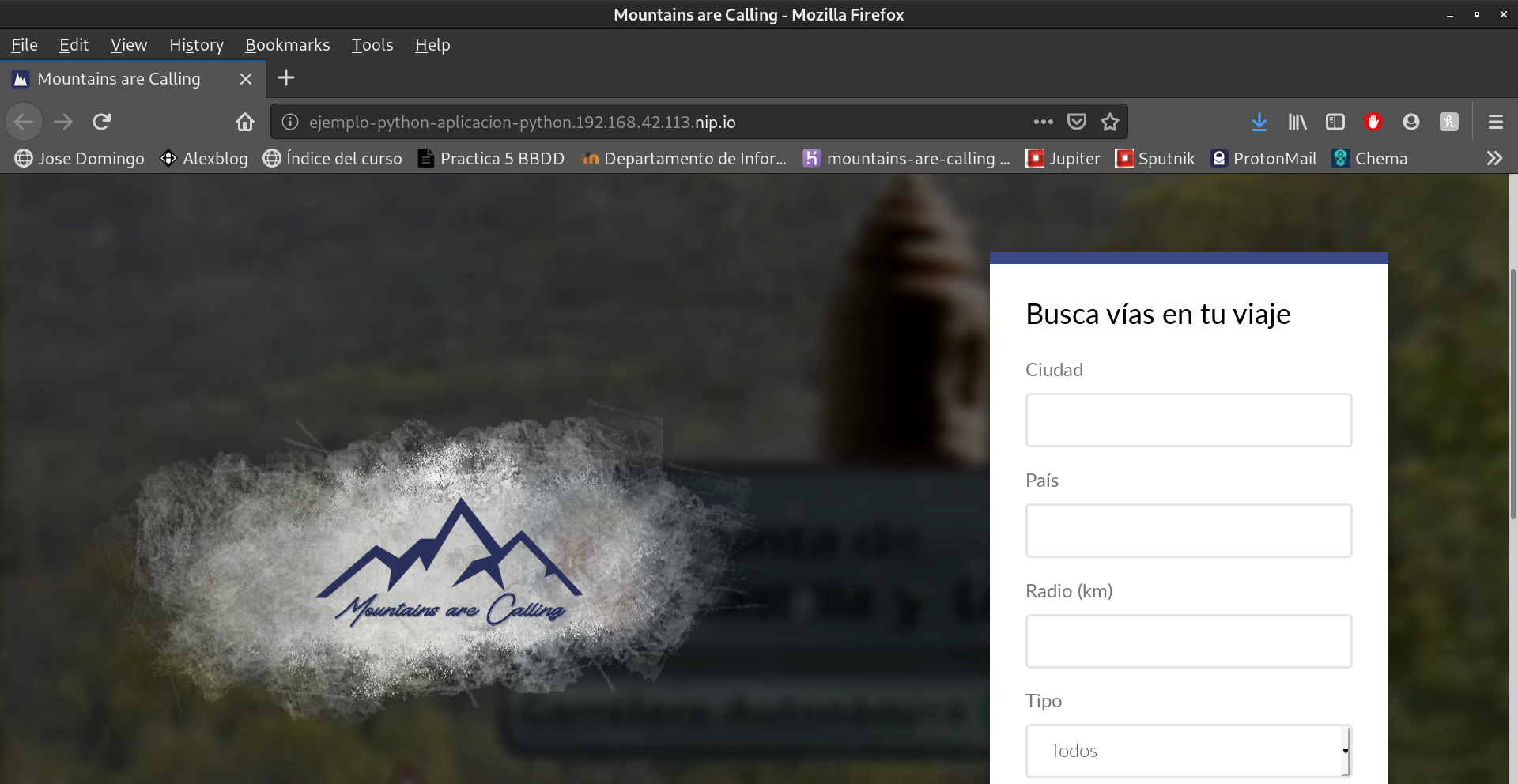Open the ProtonMail bookmark

click(1263, 158)
